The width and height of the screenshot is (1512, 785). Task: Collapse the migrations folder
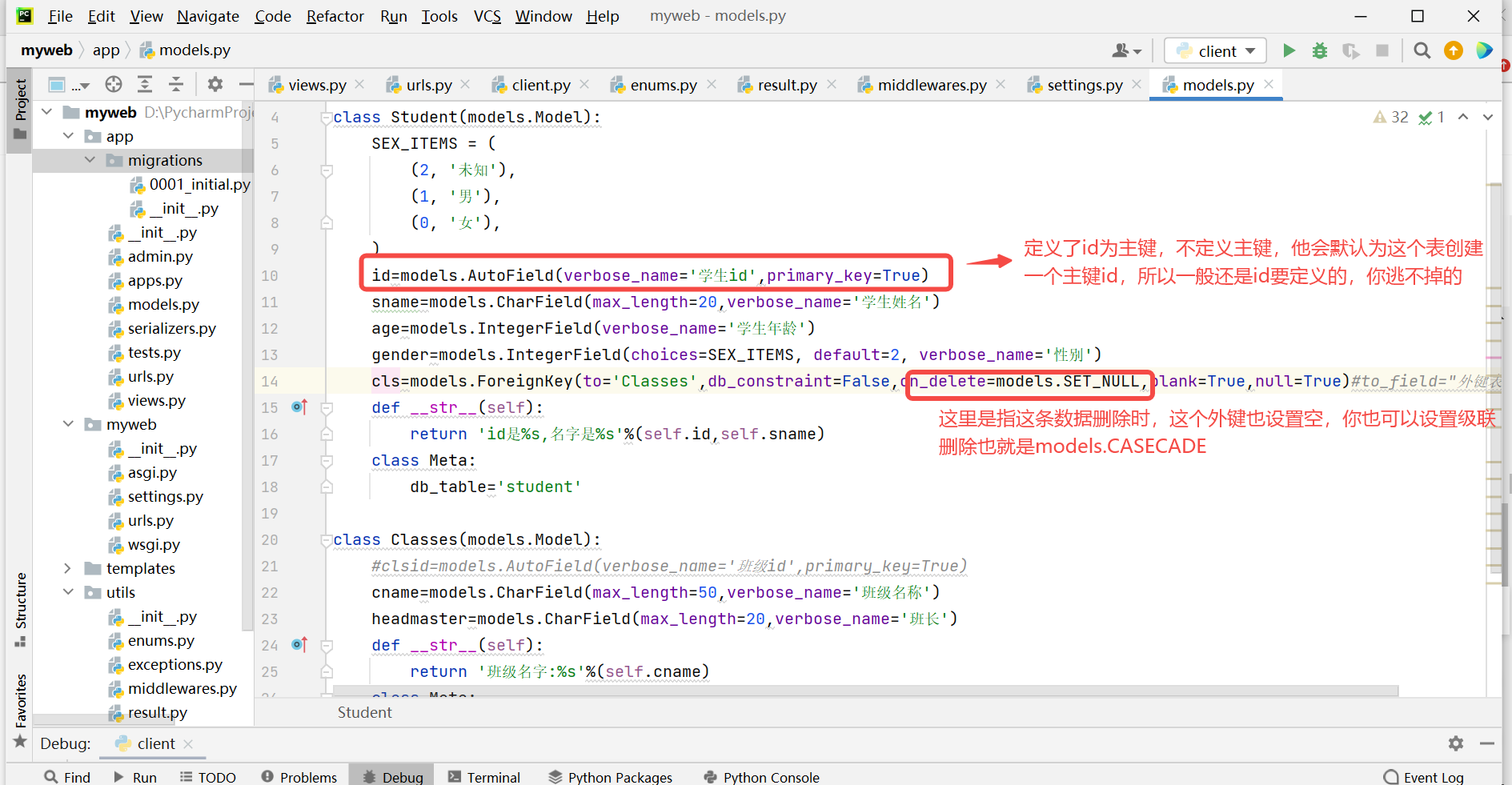[x=90, y=160]
